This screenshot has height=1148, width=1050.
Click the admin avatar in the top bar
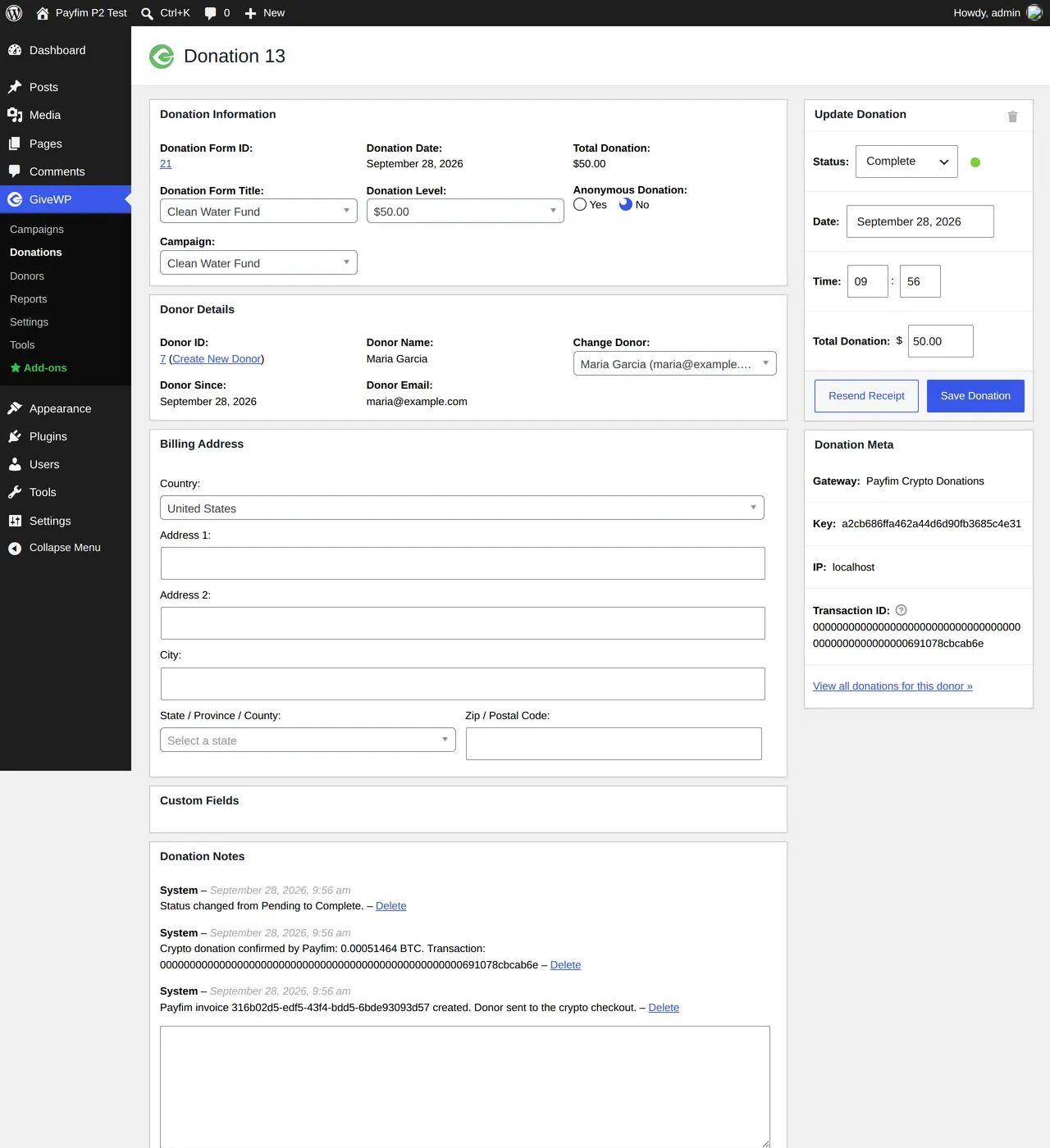(x=1034, y=13)
